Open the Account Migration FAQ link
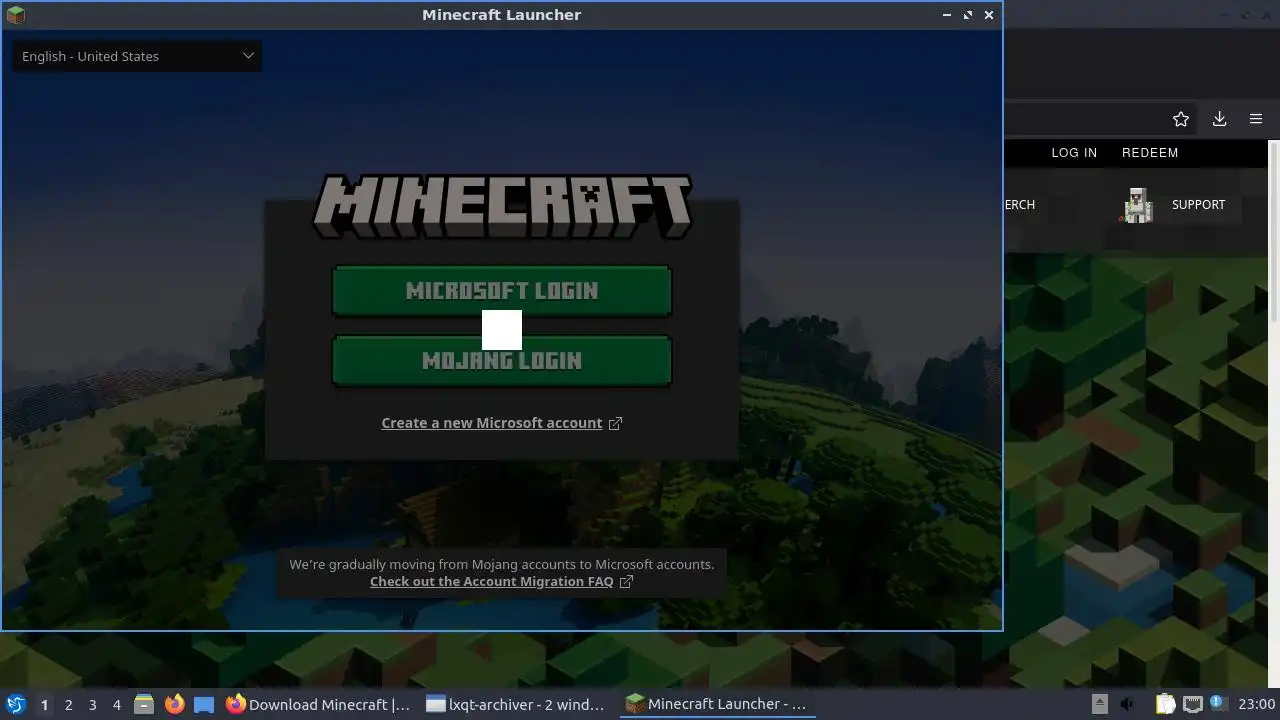This screenshot has height=720, width=1280. pos(491,582)
